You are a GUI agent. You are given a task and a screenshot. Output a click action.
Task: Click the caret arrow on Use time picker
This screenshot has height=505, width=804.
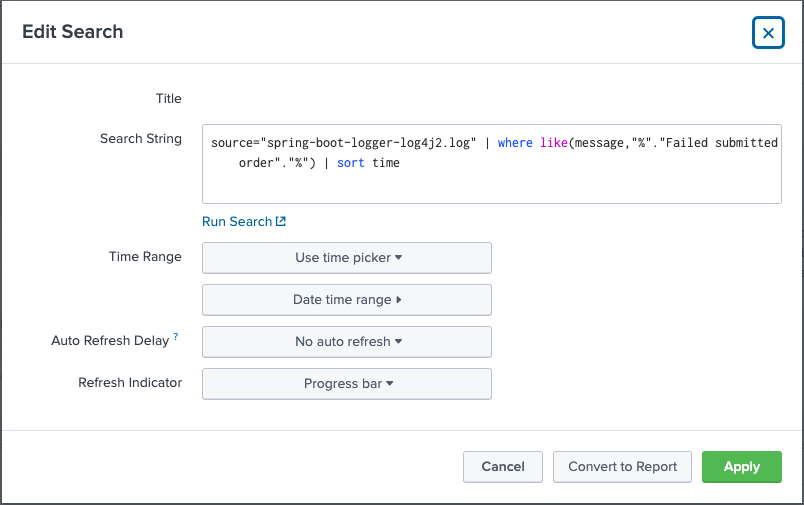[399, 258]
